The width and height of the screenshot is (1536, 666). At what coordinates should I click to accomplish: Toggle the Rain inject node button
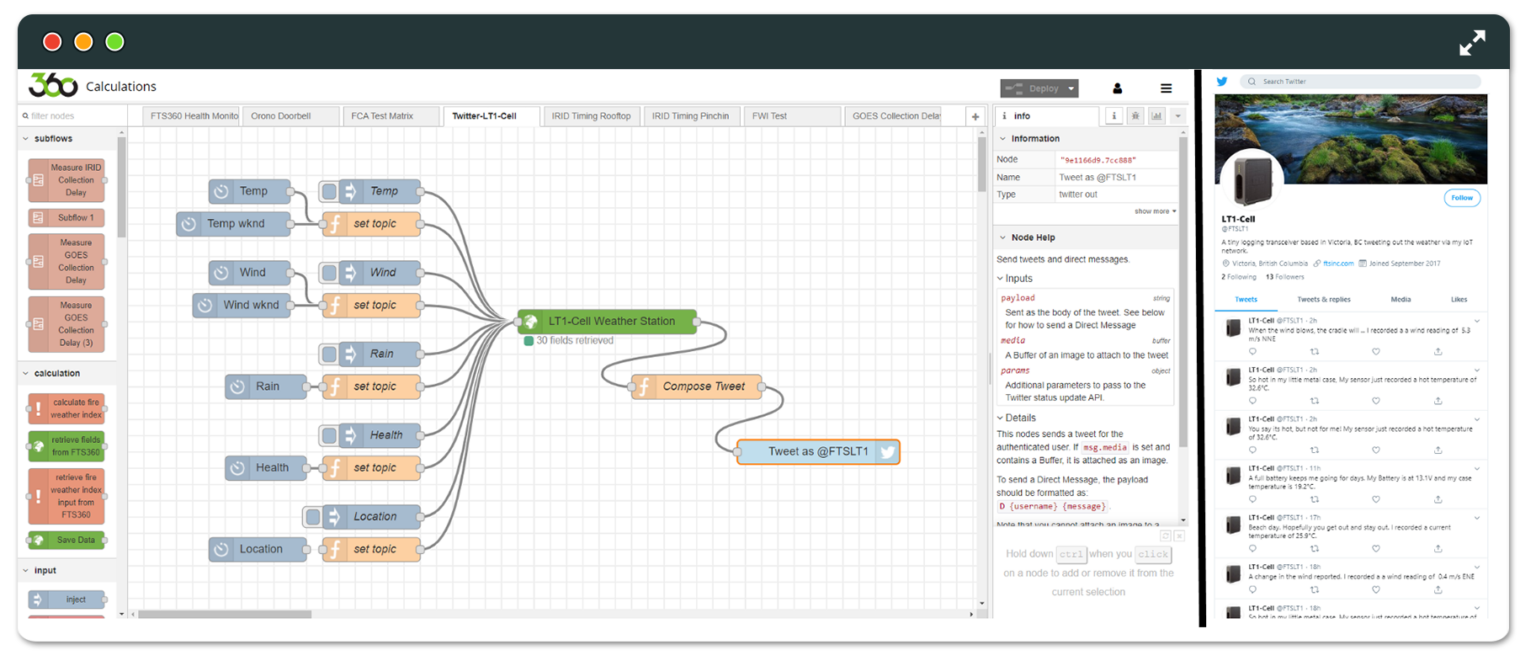329,353
